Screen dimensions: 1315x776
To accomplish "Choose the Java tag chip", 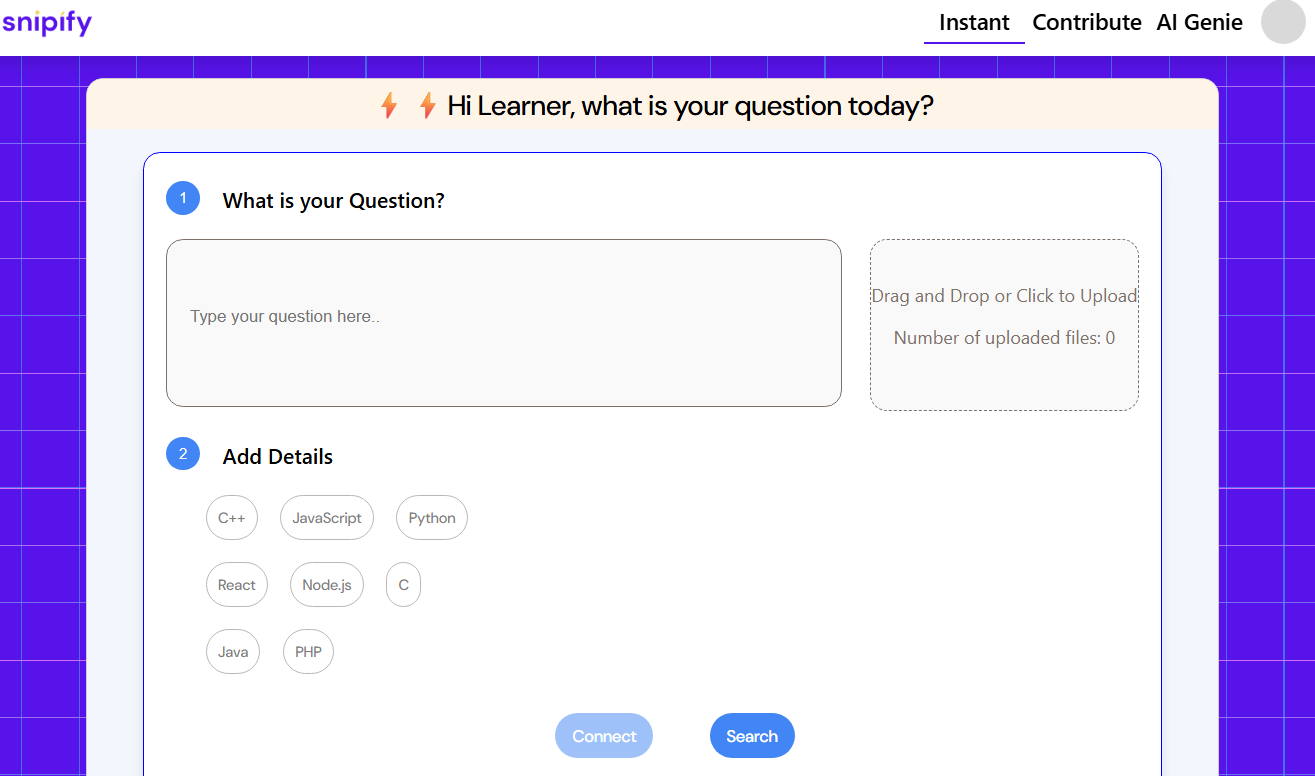I will point(233,652).
